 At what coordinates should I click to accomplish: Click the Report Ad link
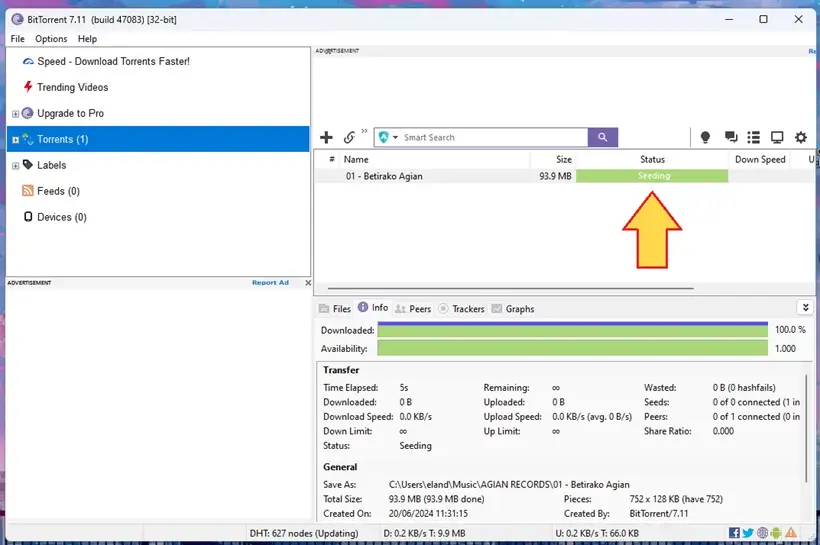(x=270, y=282)
